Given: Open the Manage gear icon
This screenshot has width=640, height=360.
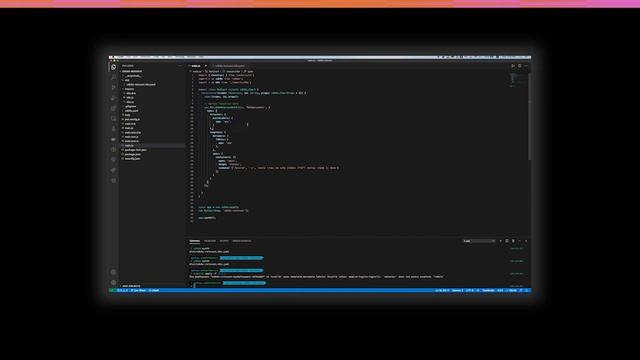Looking at the screenshot, I should [x=113, y=282].
